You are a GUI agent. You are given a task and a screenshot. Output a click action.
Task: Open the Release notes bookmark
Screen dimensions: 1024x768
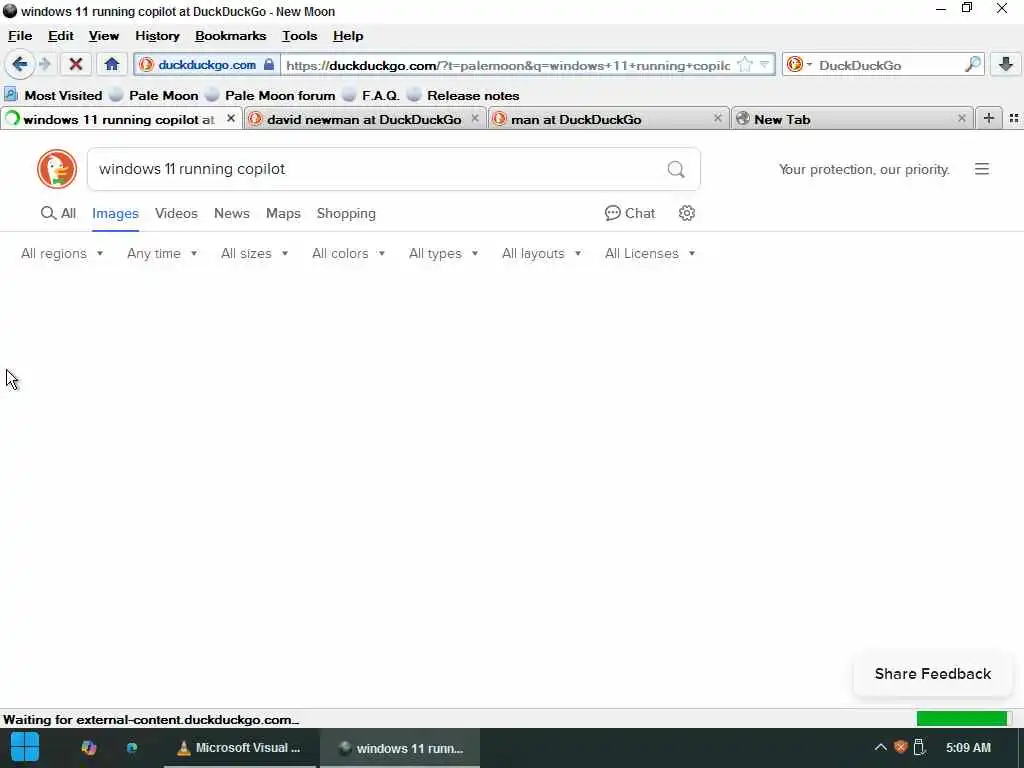coord(464,95)
